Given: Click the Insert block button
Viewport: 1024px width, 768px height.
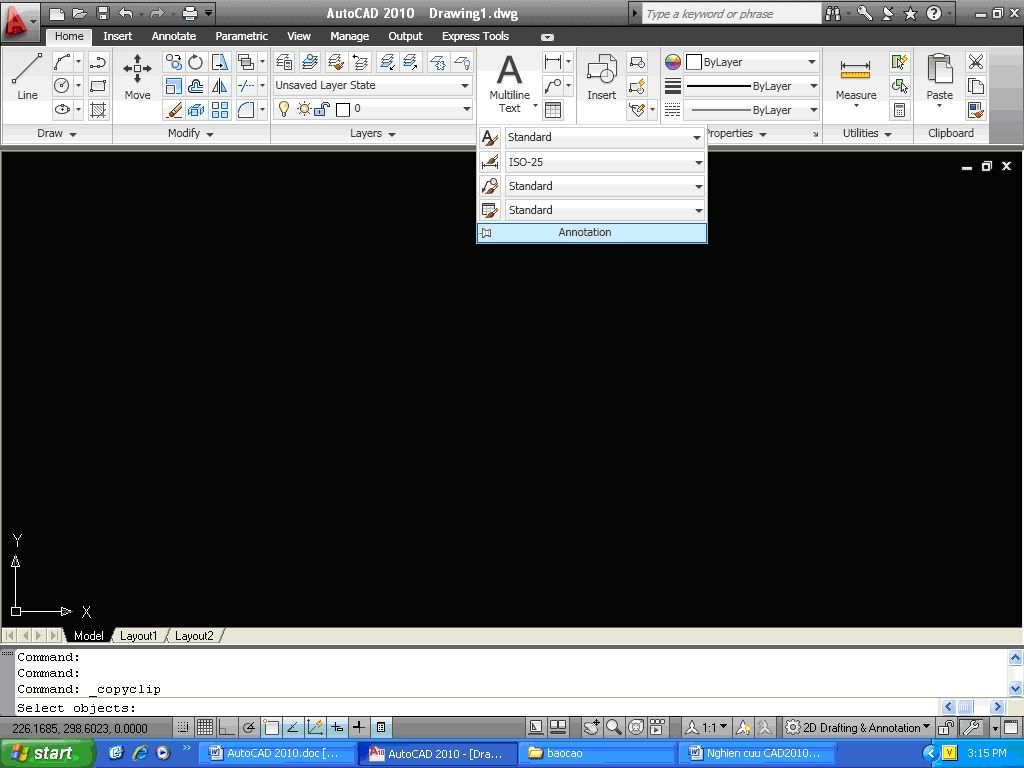Looking at the screenshot, I should click(x=601, y=78).
